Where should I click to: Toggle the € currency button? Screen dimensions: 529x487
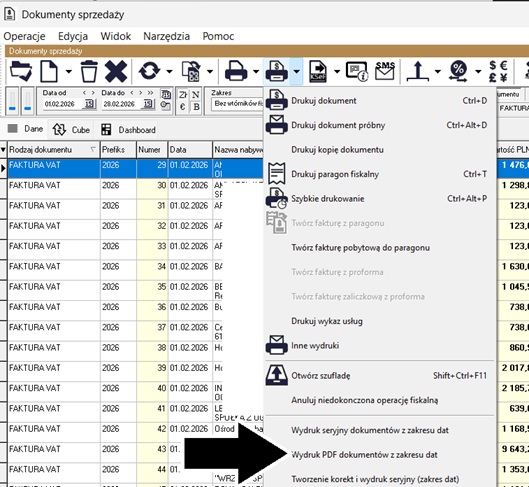183,107
